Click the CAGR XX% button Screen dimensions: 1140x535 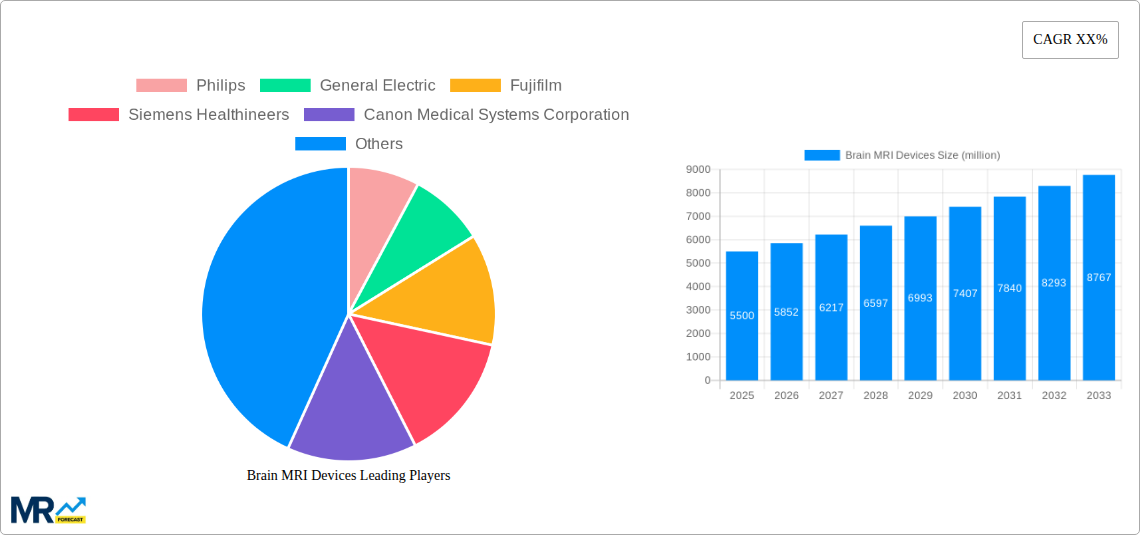(x=1070, y=40)
